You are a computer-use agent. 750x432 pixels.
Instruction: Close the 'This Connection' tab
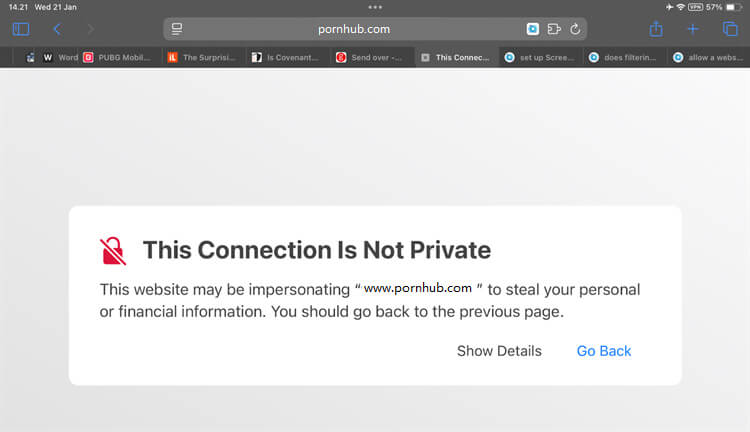(x=426, y=58)
